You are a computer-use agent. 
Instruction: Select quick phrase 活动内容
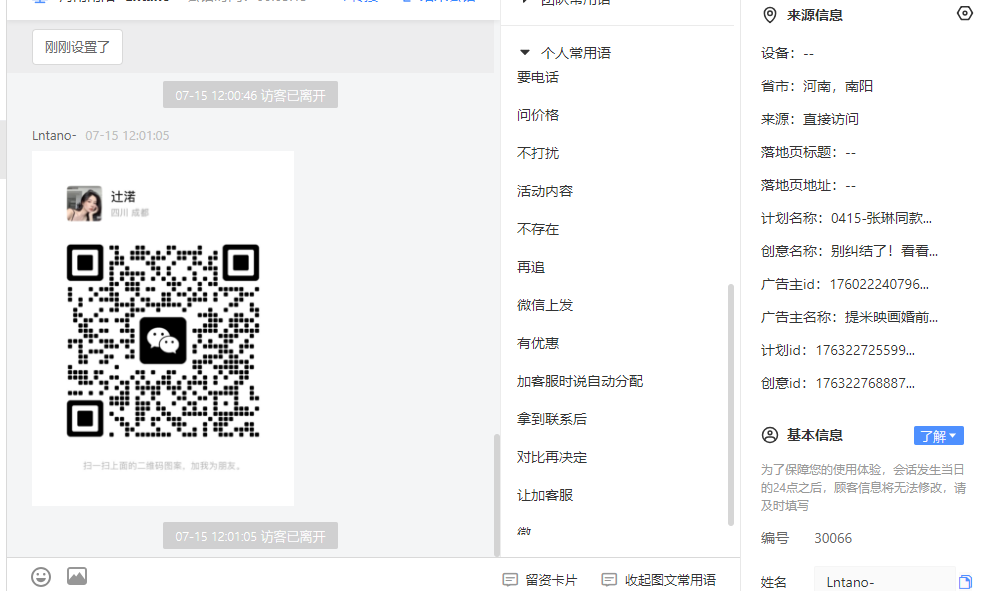pyautogui.click(x=544, y=191)
